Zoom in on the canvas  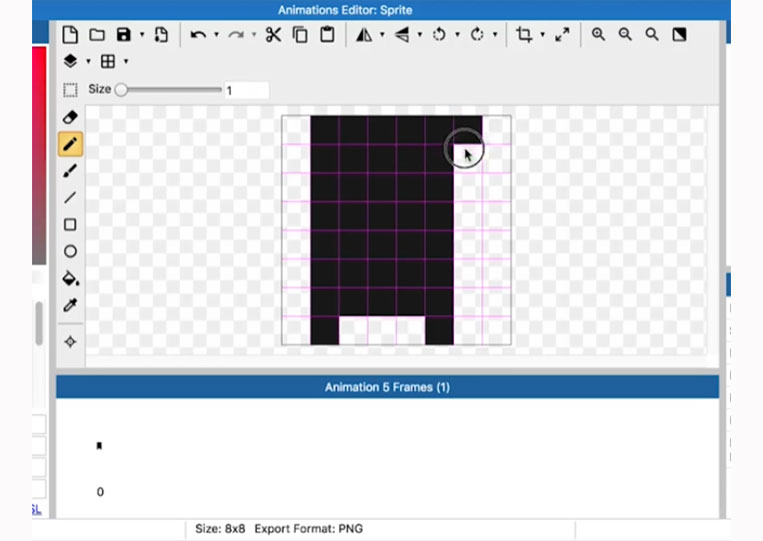tap(598, 35)
